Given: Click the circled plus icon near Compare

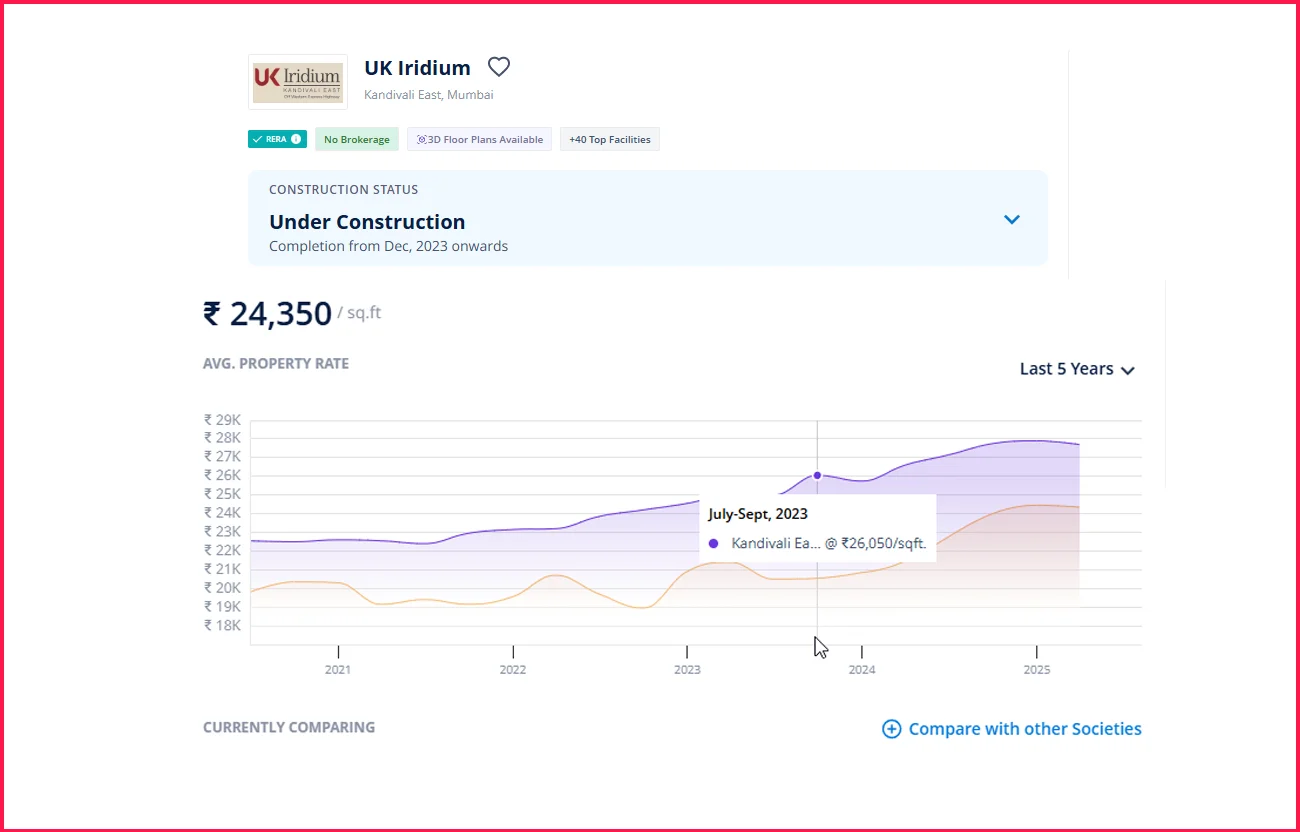Looking at the screenshot, I should pos(891,729).
